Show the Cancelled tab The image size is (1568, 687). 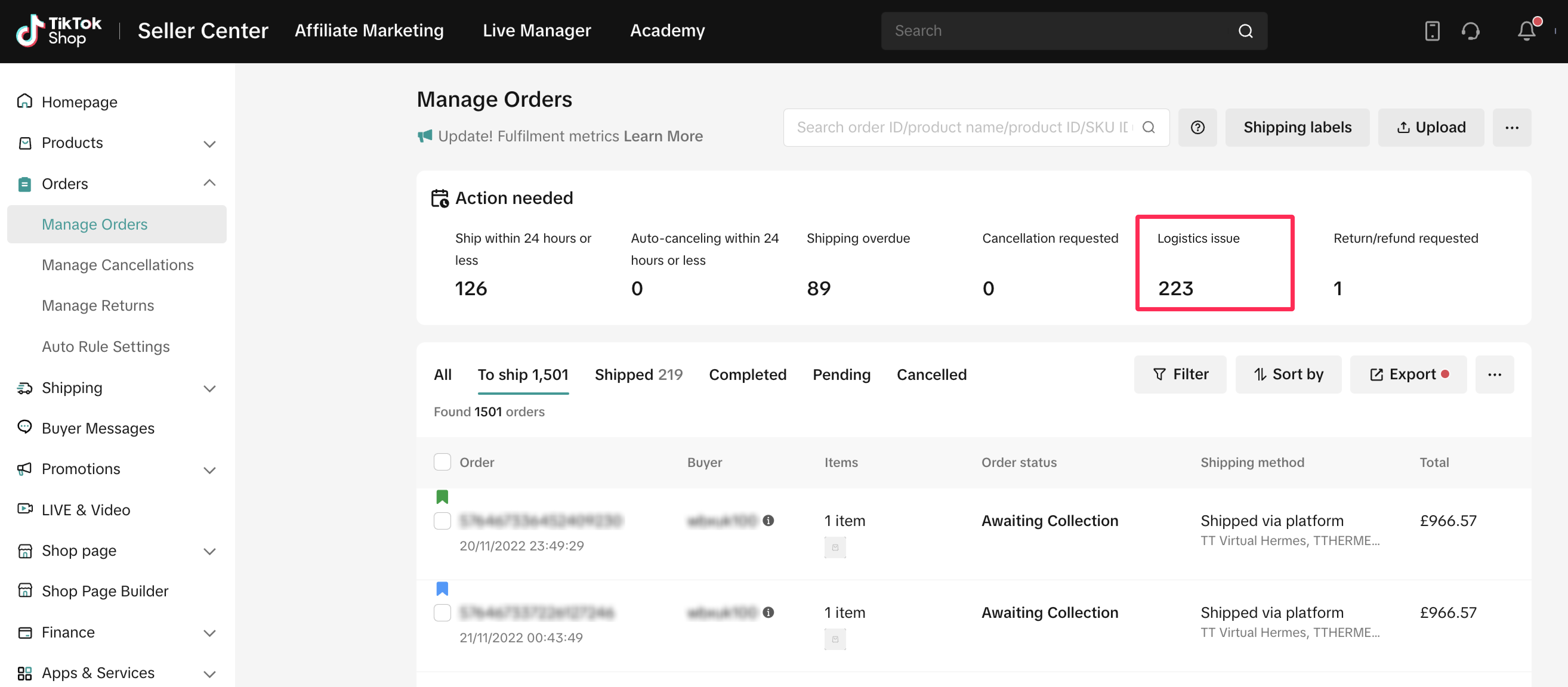[x=931, y=374]
